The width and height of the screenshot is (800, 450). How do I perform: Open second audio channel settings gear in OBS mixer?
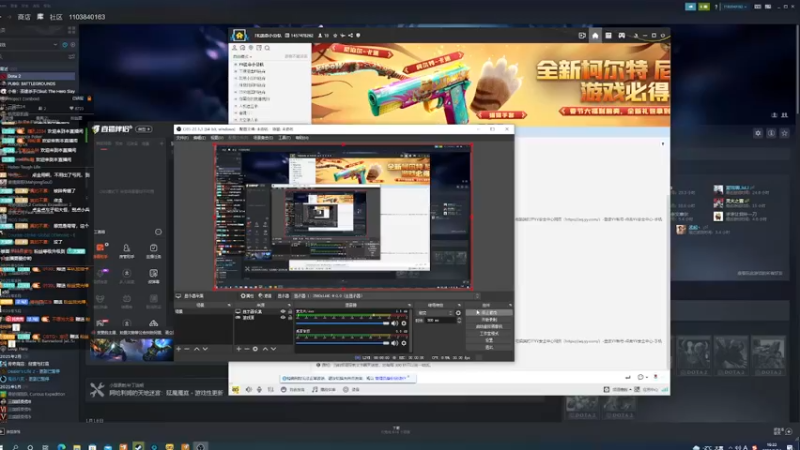pyautogui.click(x=404, y=343)
